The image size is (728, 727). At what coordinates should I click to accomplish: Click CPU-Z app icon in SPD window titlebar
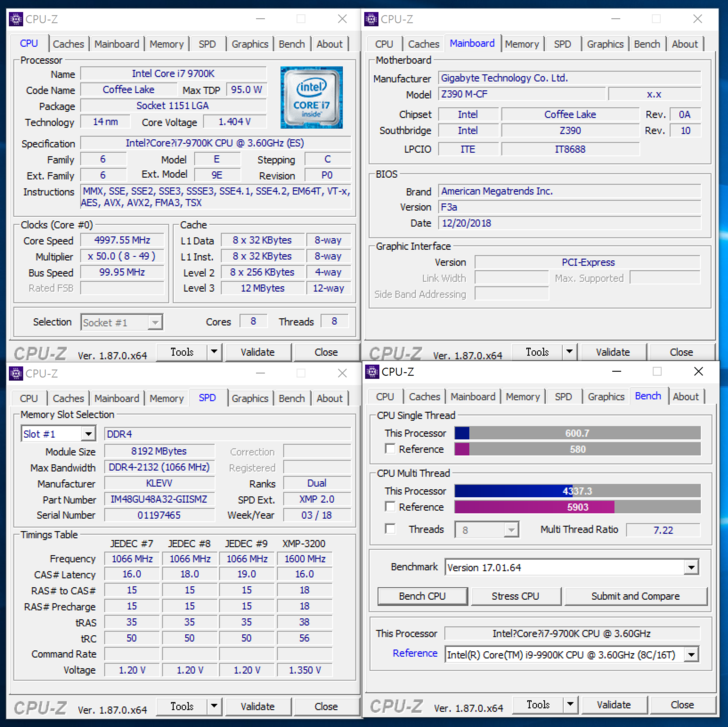point(16,373)
